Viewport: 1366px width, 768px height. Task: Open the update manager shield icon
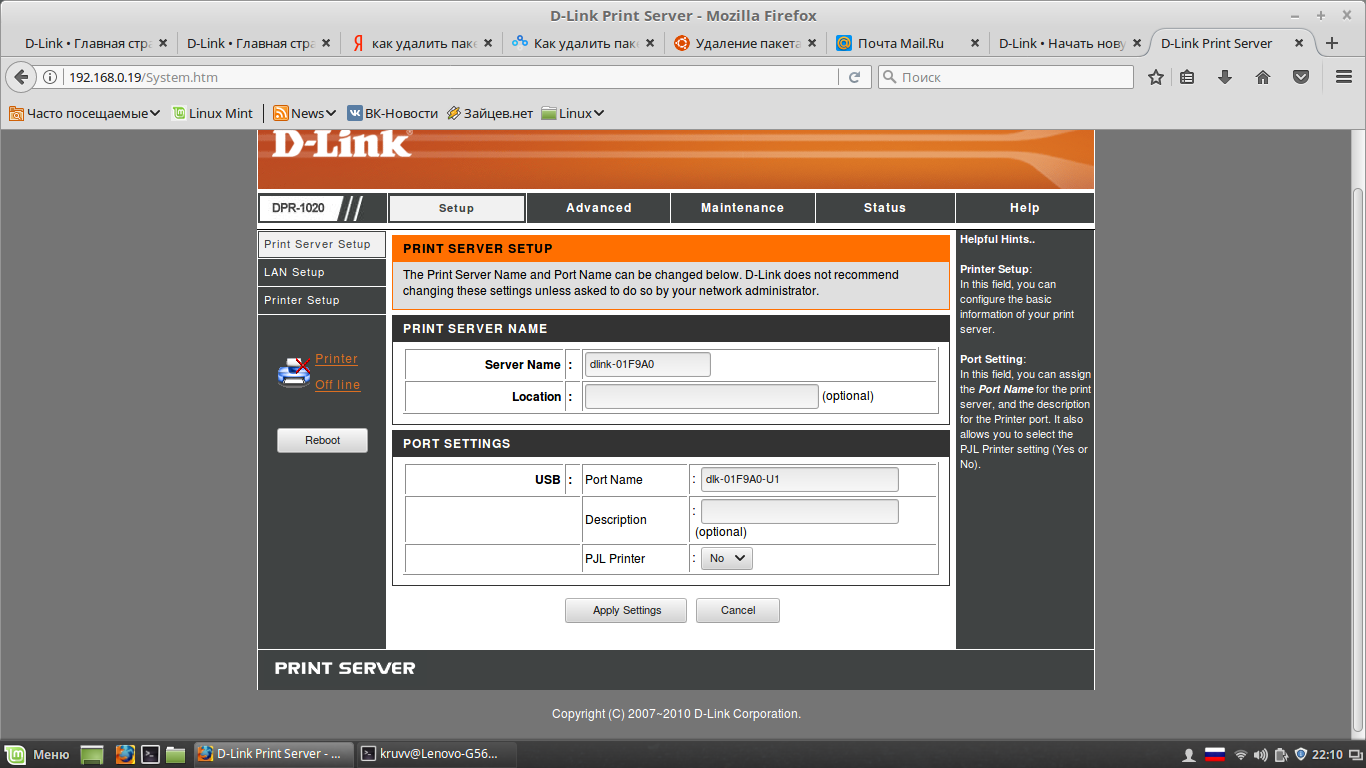tap(1300, 754)
